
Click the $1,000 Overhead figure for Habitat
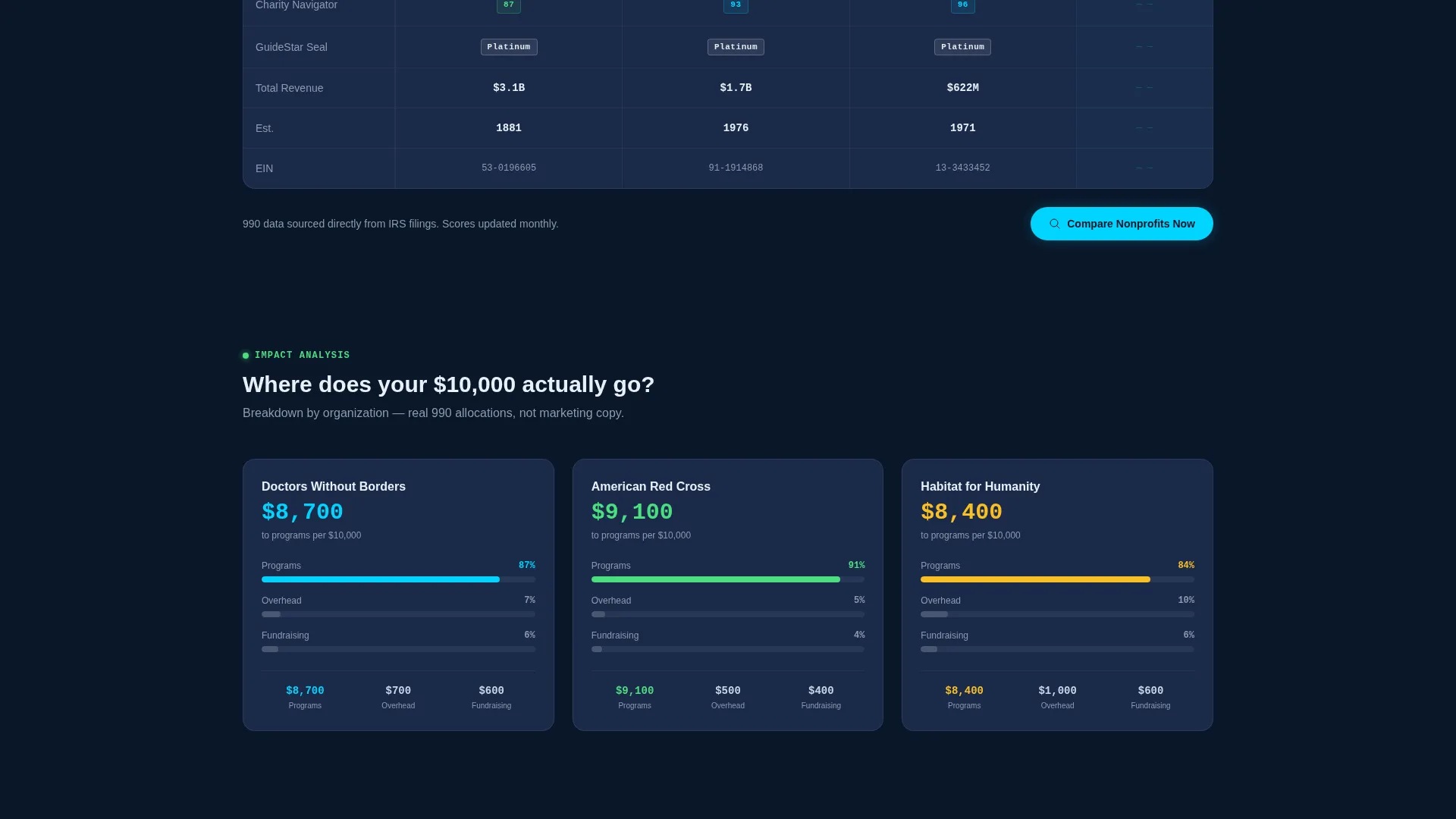coord(1057,691)
